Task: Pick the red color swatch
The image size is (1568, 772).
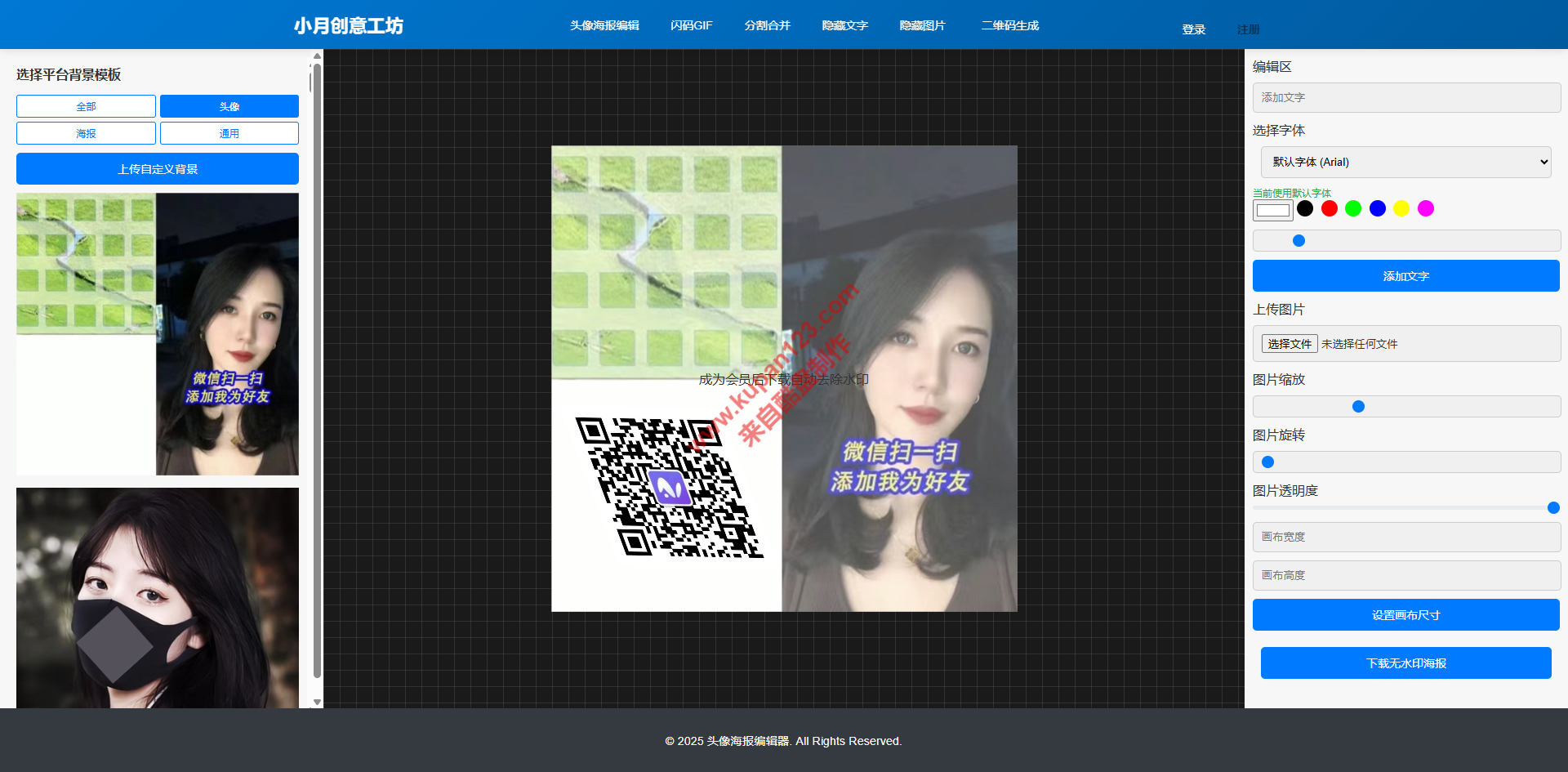Action: pyautogui.click(x=1330, y=208)
